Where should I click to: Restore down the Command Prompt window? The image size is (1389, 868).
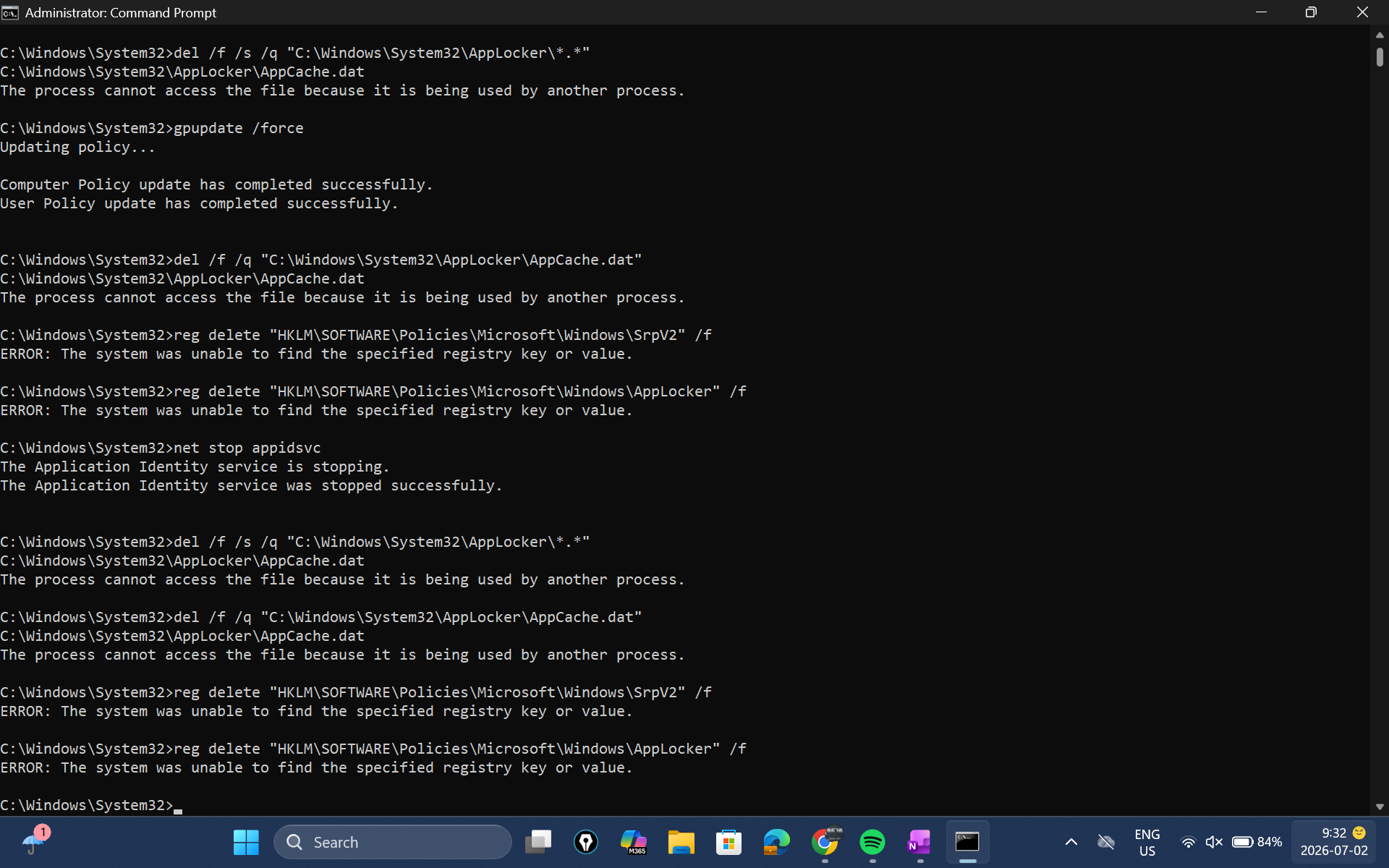click(x=1311, y=12)
